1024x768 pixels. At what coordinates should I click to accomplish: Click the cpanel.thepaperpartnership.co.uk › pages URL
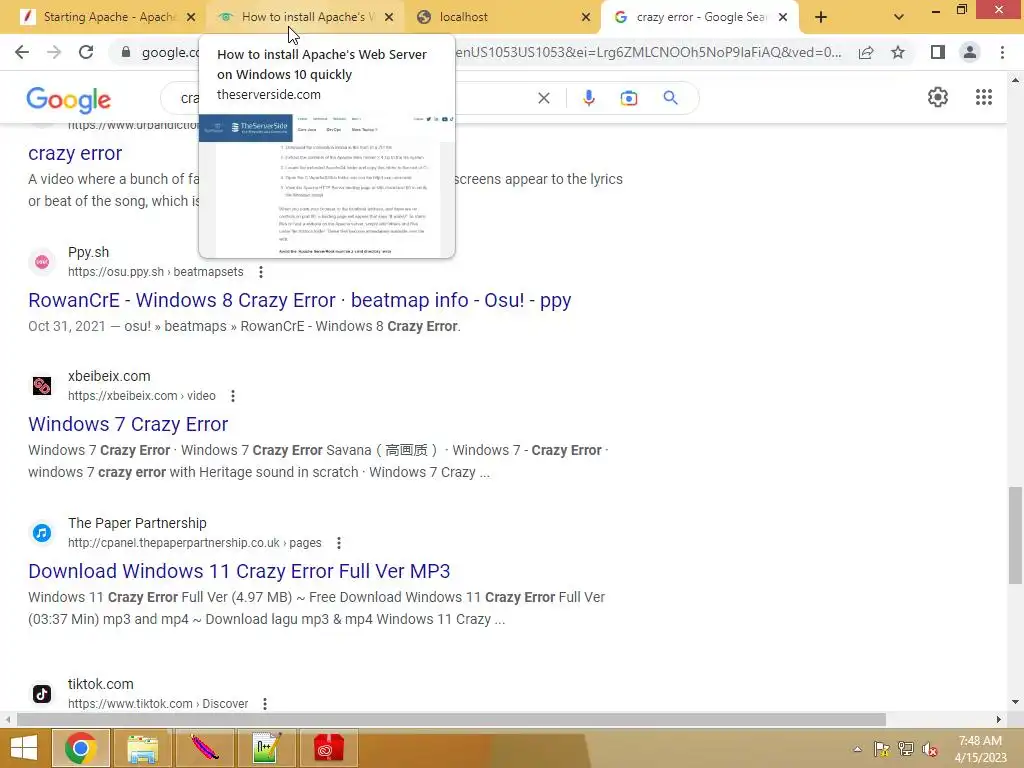[x=195, y=543]
